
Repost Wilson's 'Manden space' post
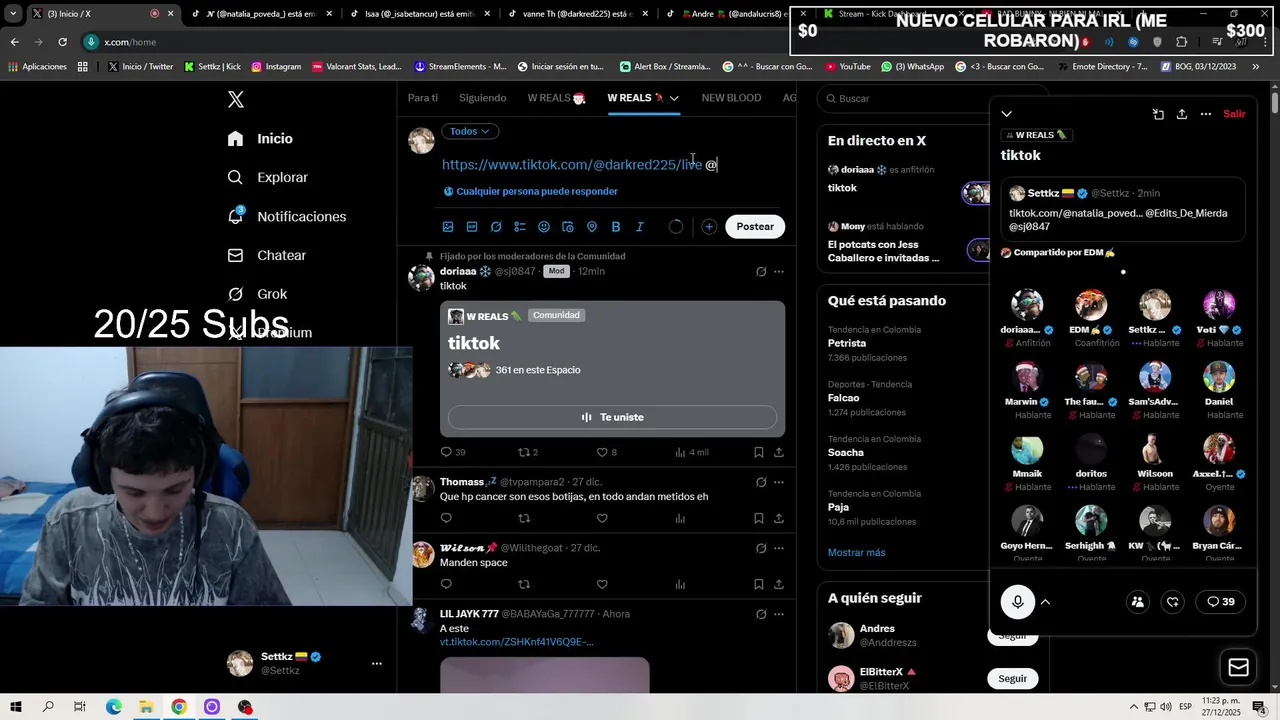point(524,584)
